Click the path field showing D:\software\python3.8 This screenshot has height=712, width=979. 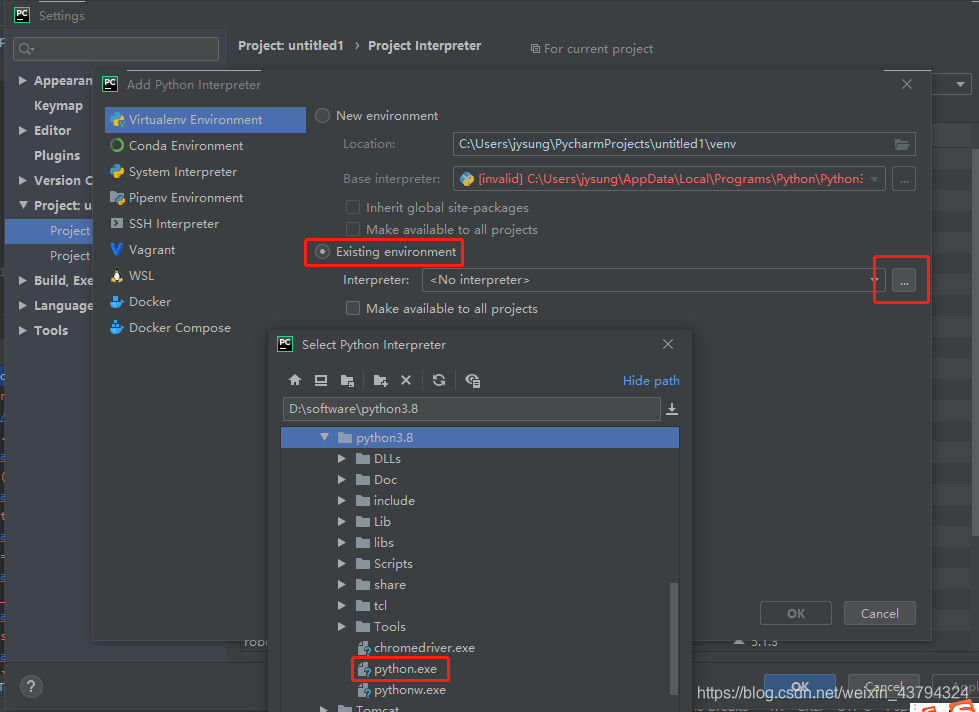click(471, 409)
